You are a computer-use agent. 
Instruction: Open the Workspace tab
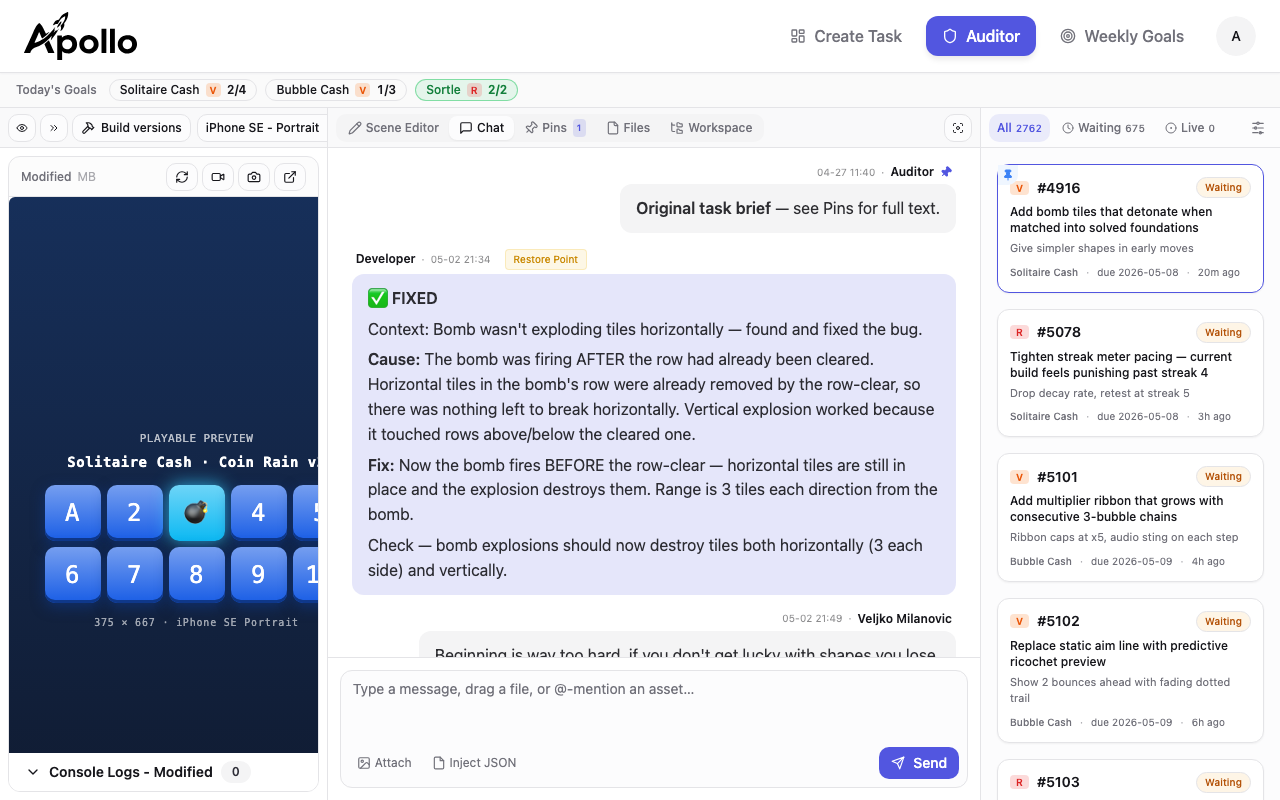click(711, 128)
